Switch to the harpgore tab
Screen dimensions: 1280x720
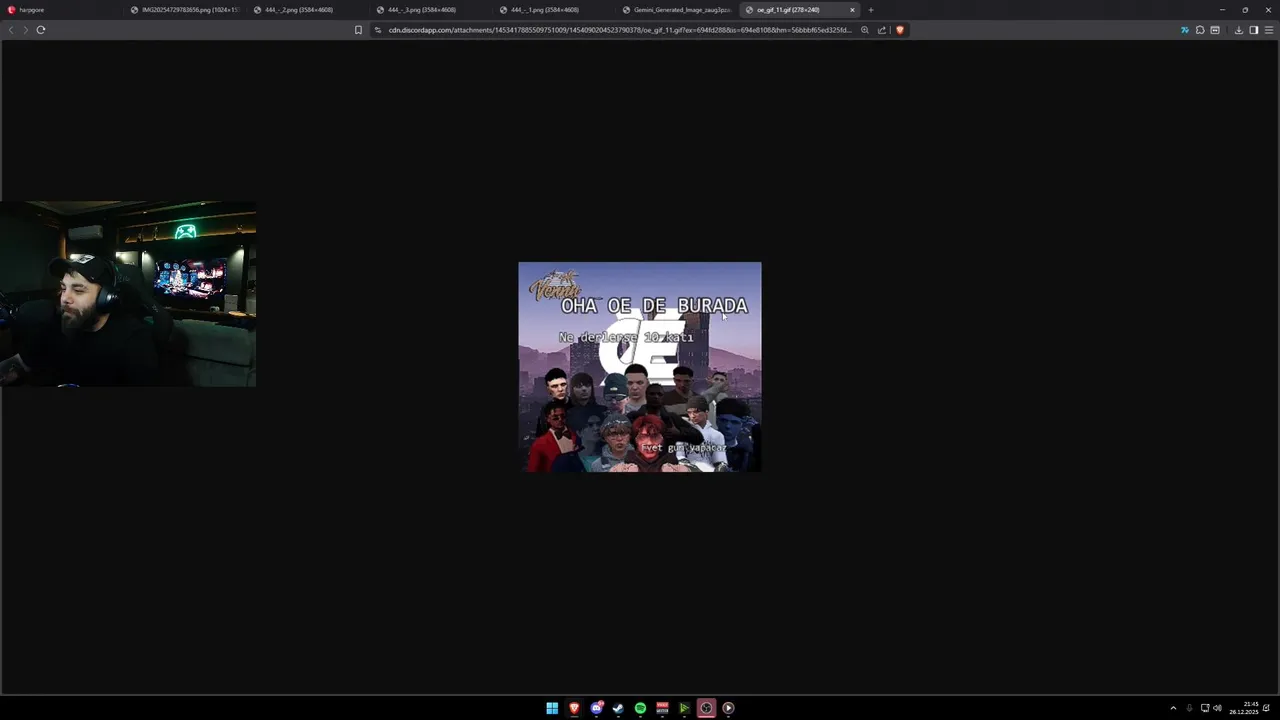[x=62, y=10]
